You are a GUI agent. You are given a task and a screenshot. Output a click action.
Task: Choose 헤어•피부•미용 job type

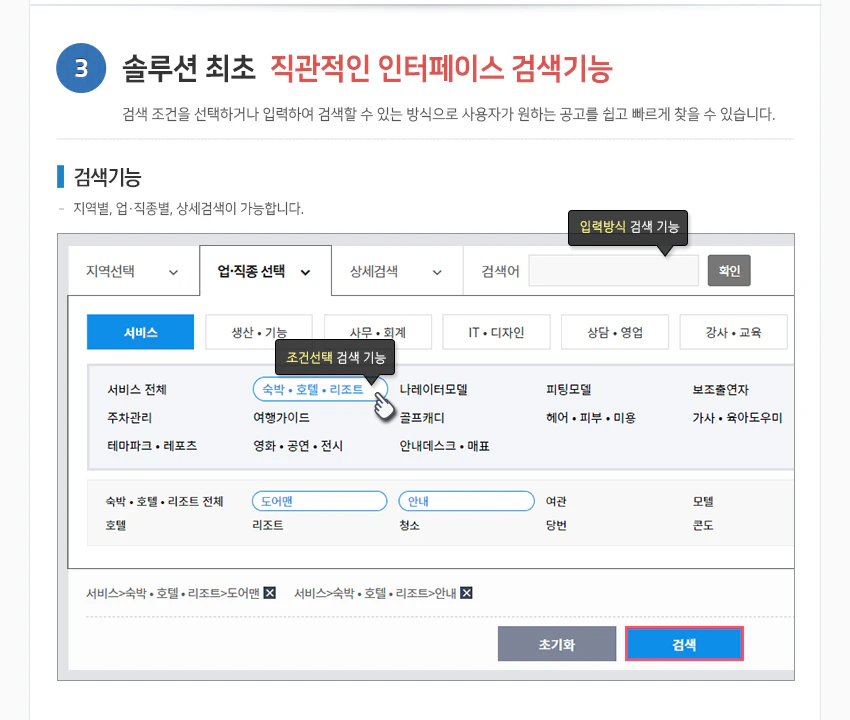point(591,417)
